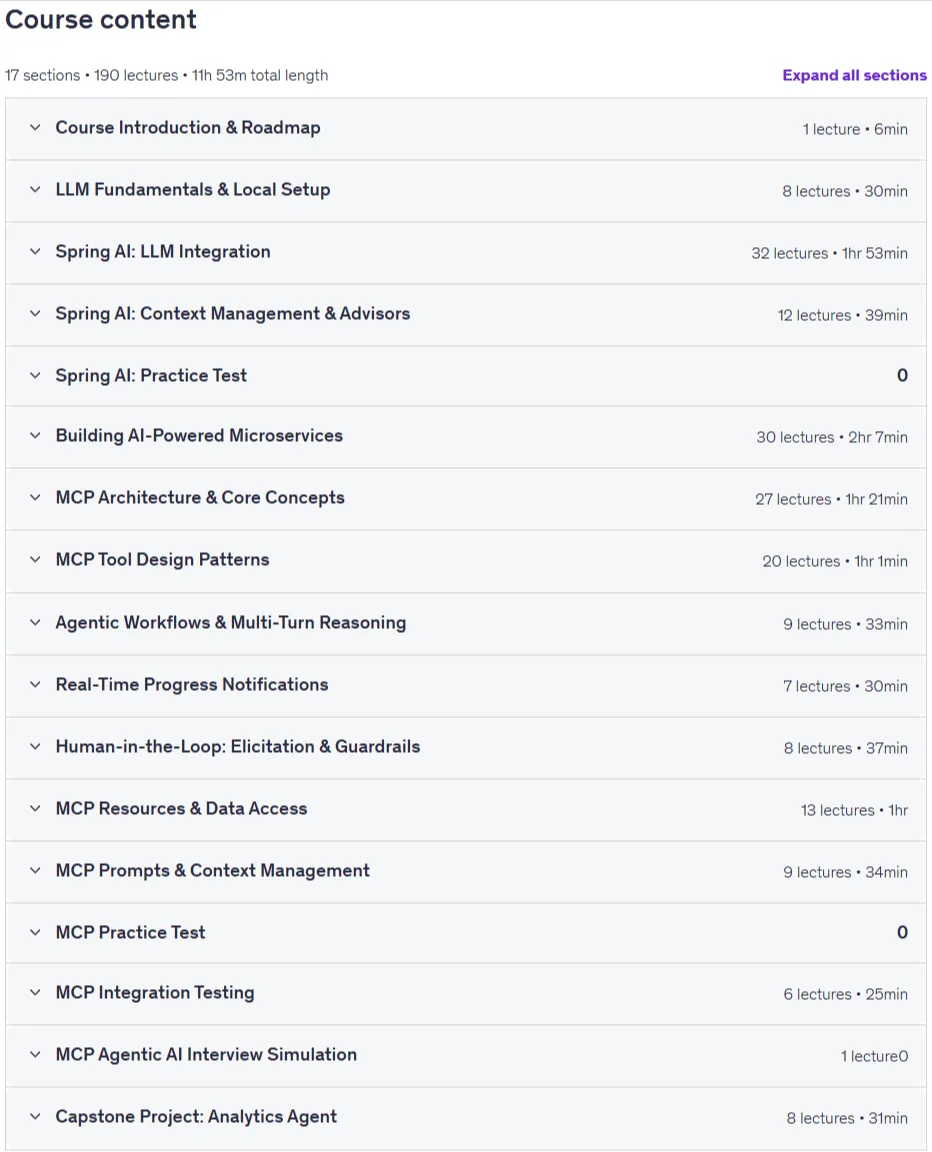Click the 32 lectures • 1hr 53min label
Image resolution: width=932 pixels, height=1152 pixels.
(x=829, y=253)
